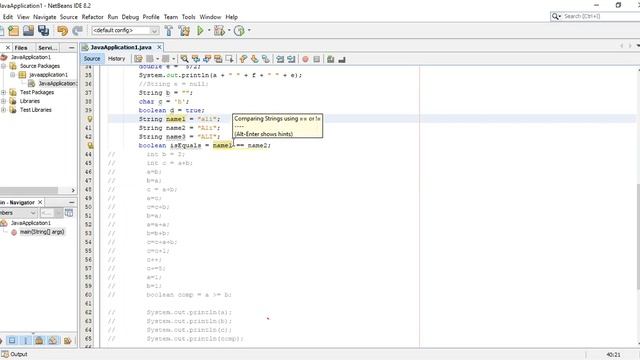This screenshot has height=360, width=640.
Task: Click the Last Edit icon in editor toolbar
Action: (x=138, y=59)
